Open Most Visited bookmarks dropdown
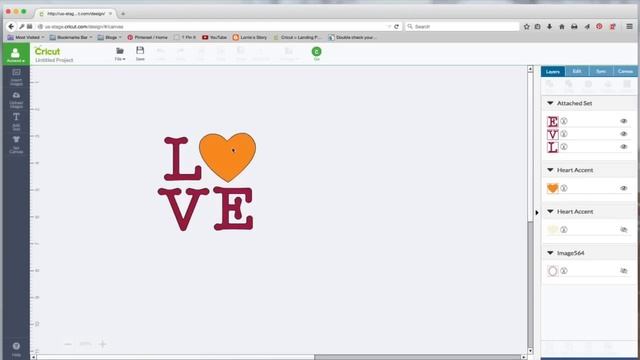 point(26,37)
